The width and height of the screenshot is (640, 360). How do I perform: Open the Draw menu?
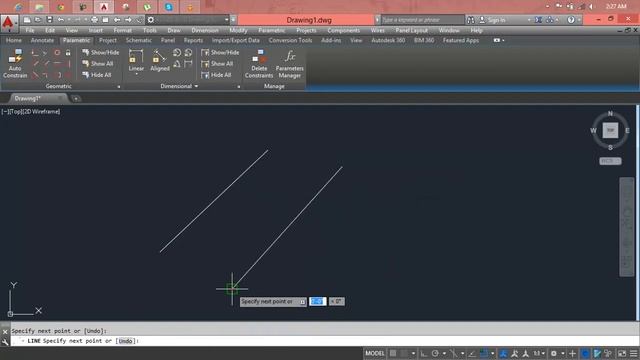174,30
